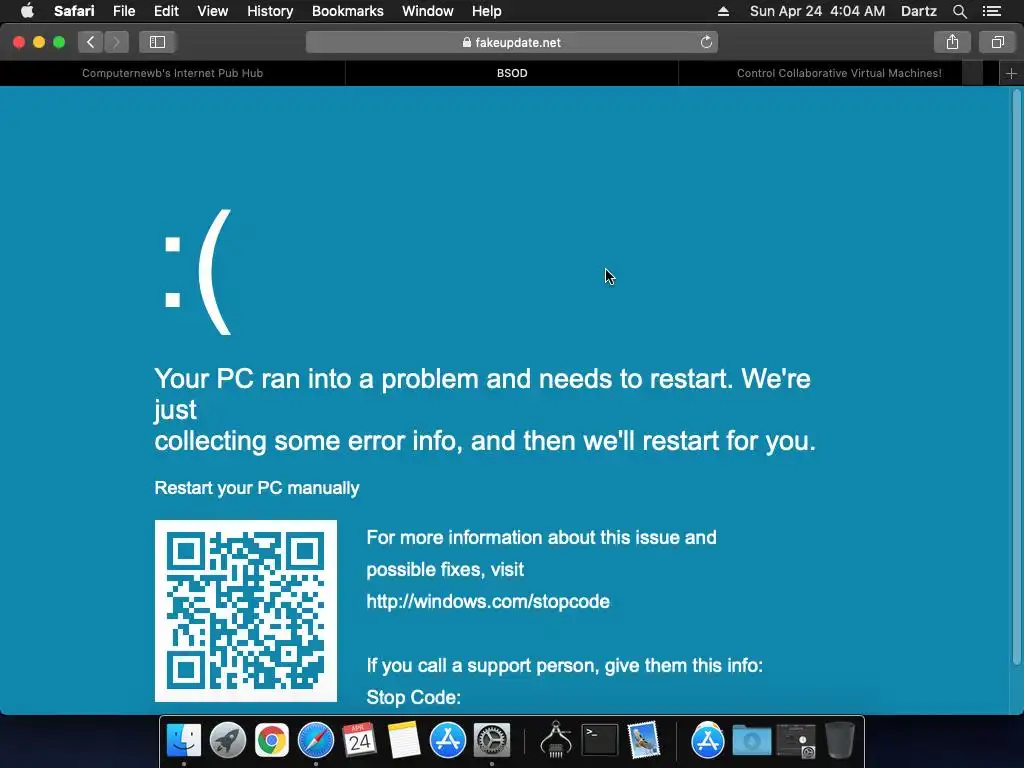
Task: Open the App Store icon left of Downloads folder
Action: 708,741
